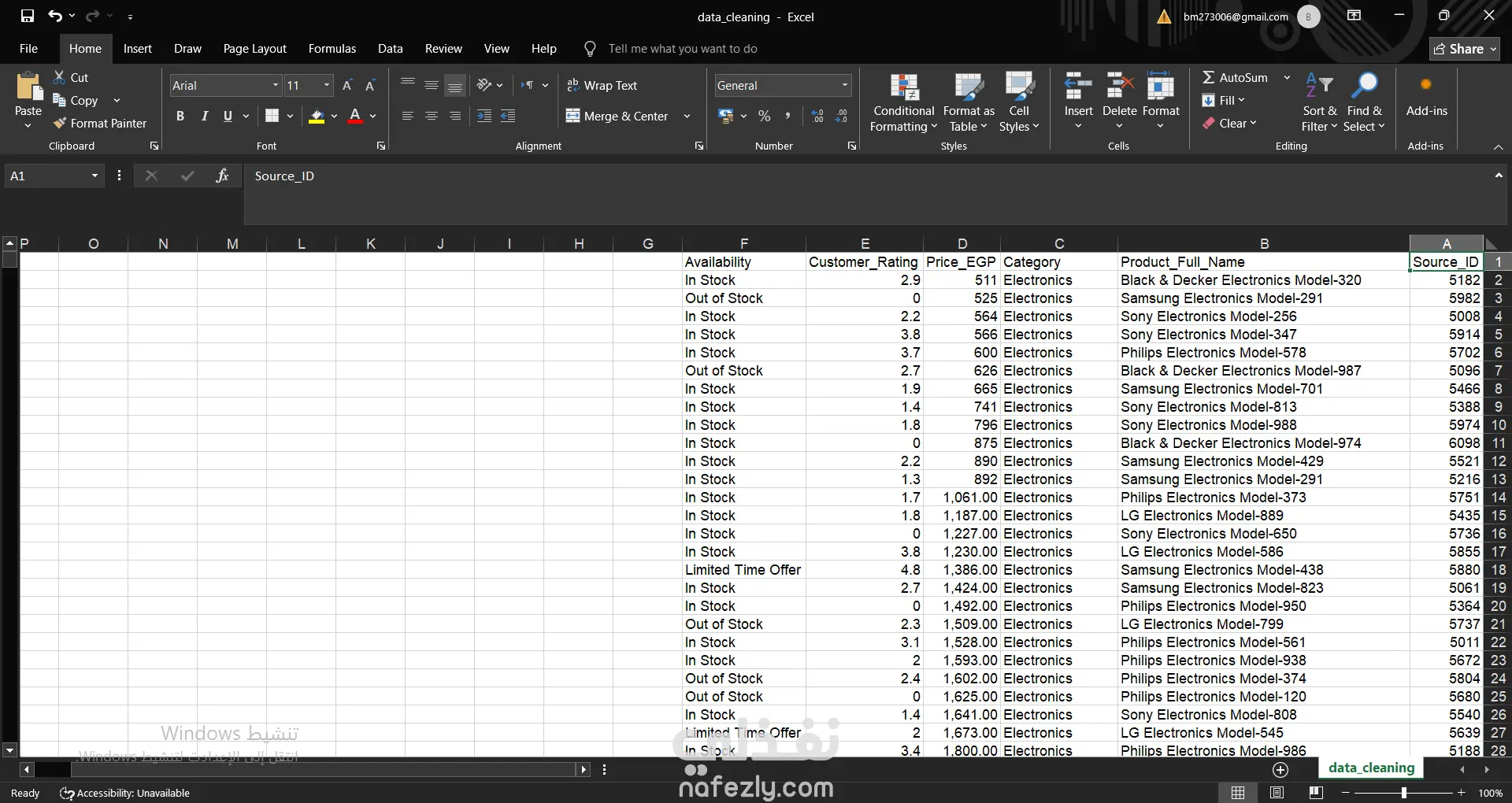Open the General number format dropdown
Viewport: 1512px width, 803px height.
(x=845, y=85)
